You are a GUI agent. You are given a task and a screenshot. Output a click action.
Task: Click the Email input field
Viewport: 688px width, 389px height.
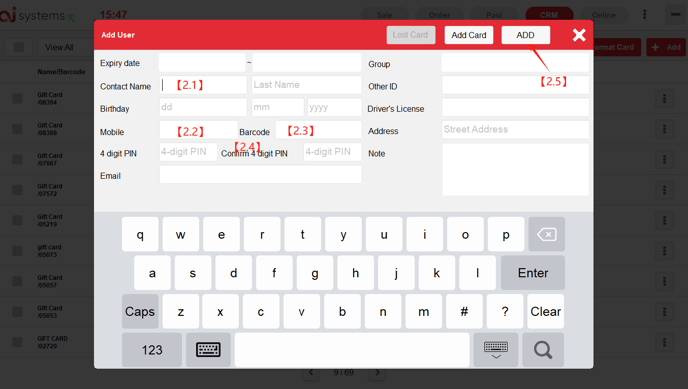click(x=261, y=174)
